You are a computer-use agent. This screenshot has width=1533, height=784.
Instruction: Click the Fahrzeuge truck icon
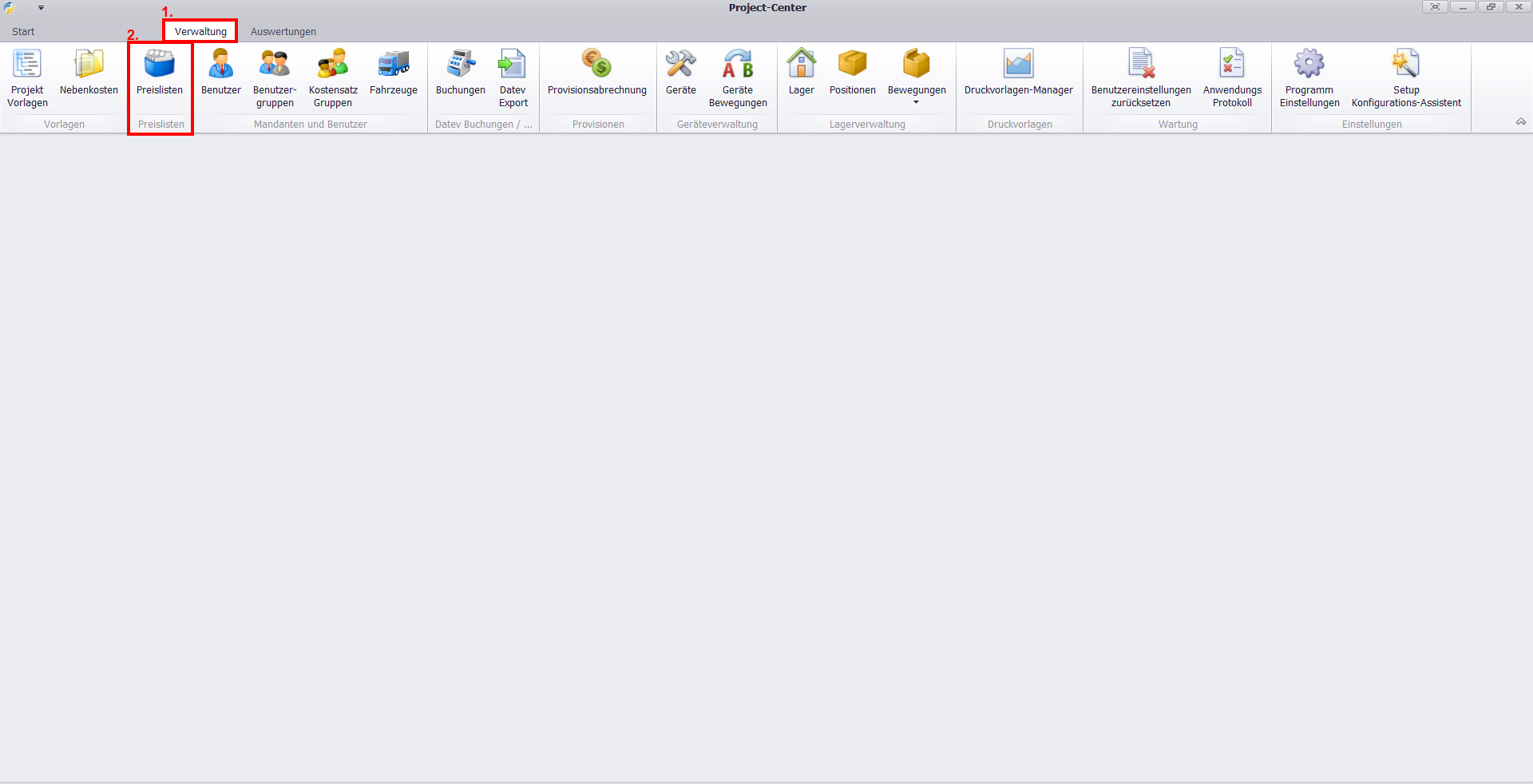coord(394,64)
